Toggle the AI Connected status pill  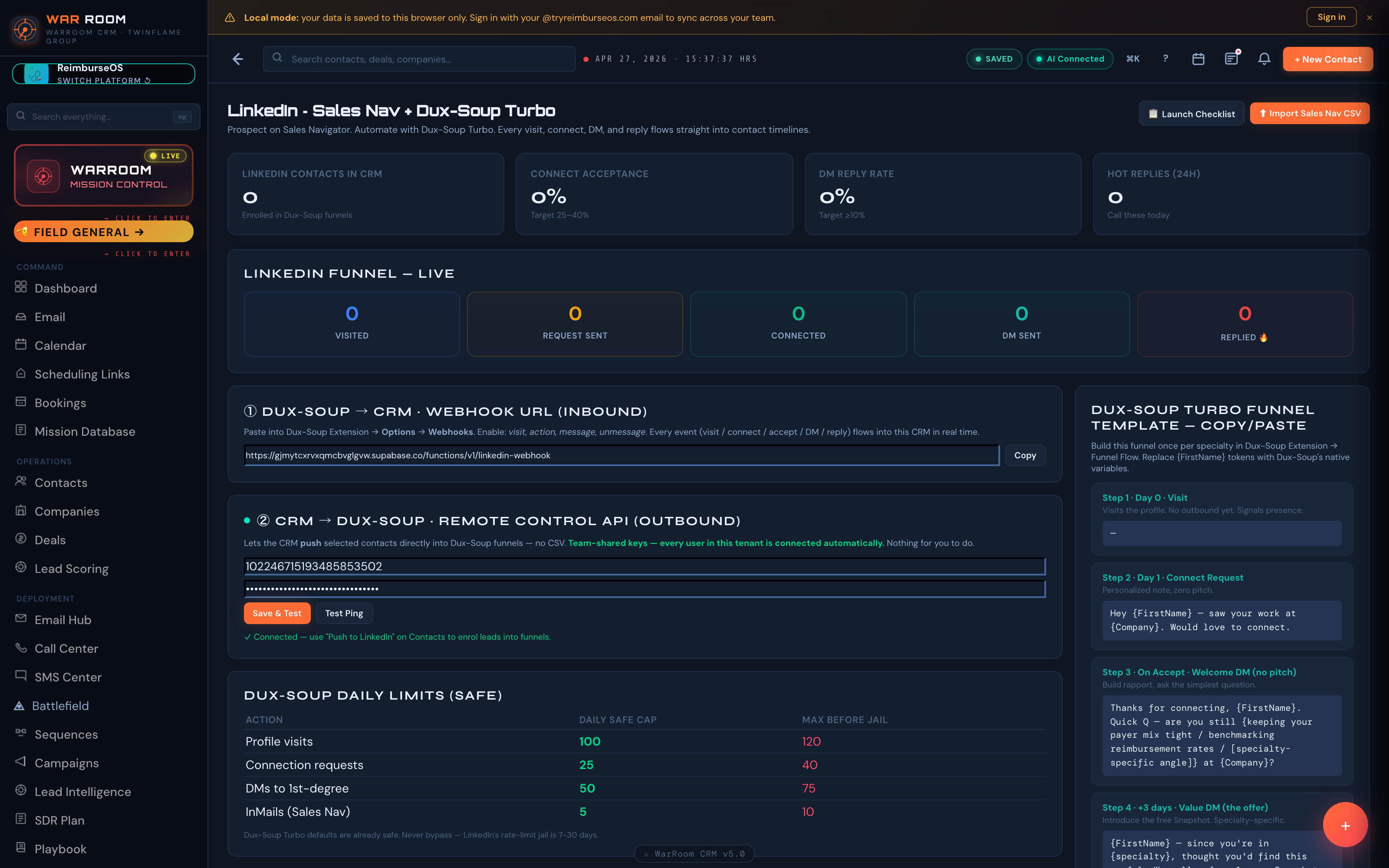1070,59
